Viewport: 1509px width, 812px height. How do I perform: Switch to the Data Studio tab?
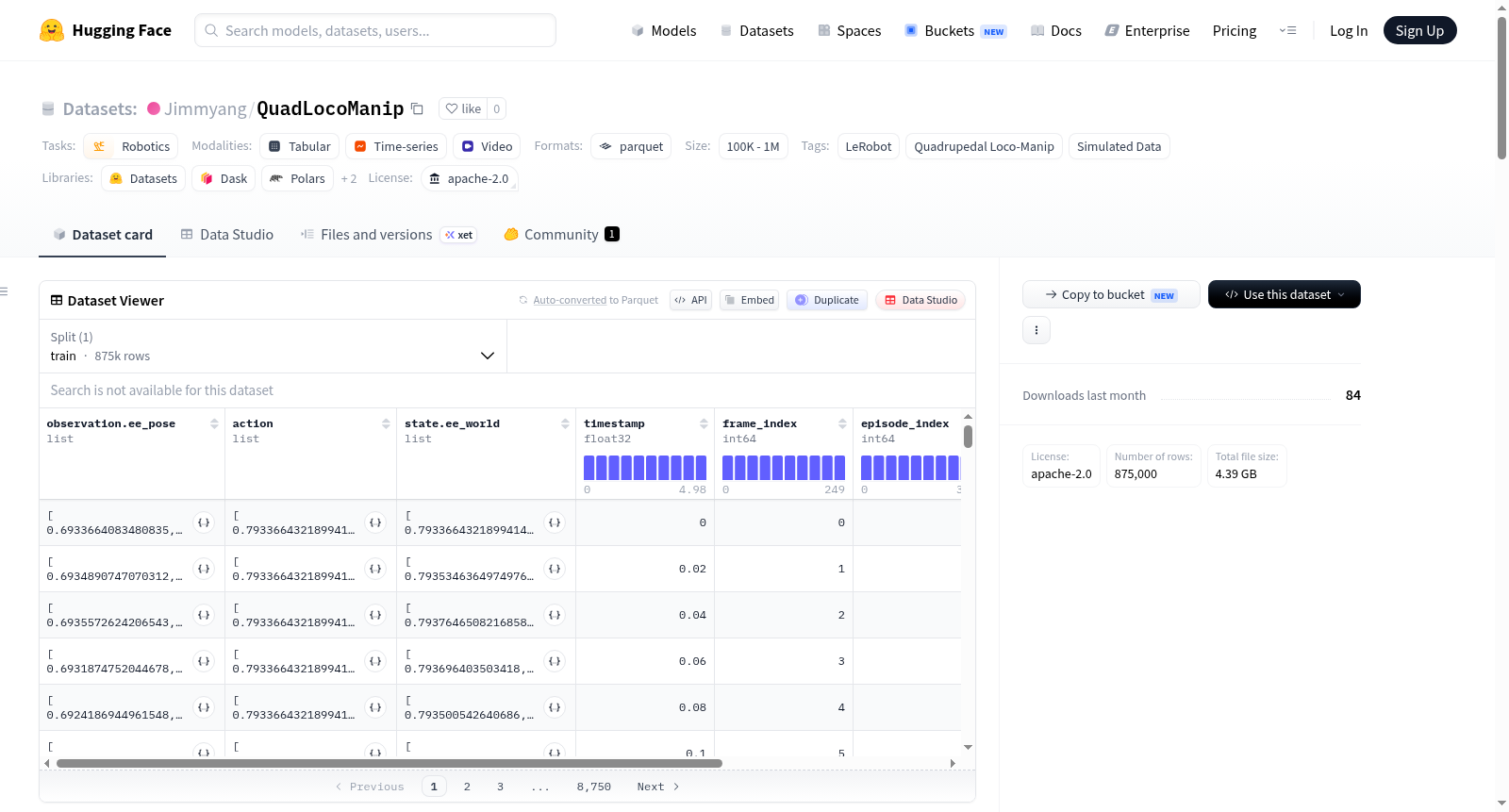pyautogui.click(x=227, y=235)
